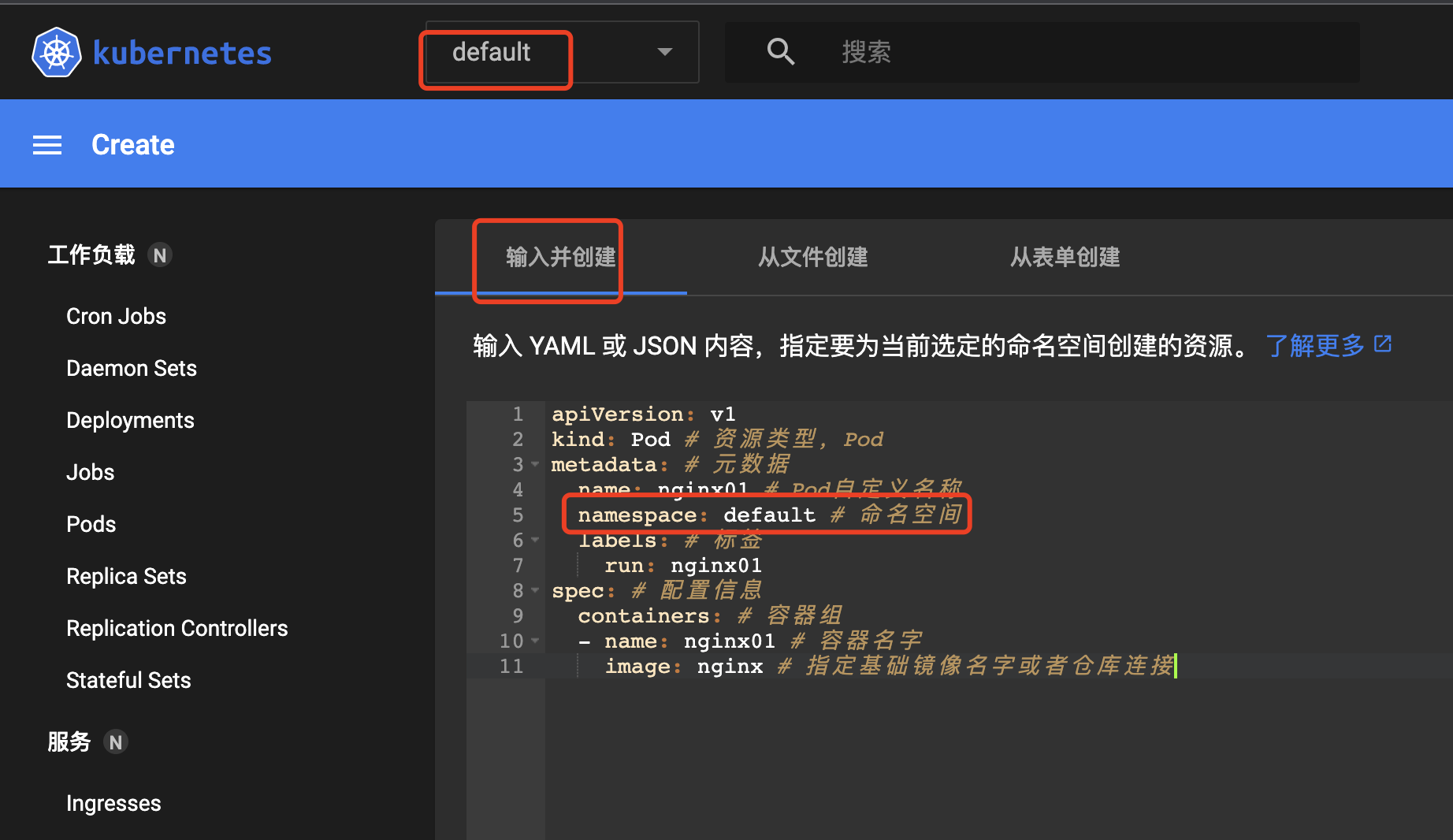The height and width of the screenshot is (840, 1453).
Task: Click the 服务 section header
Action: coord(69,742)
